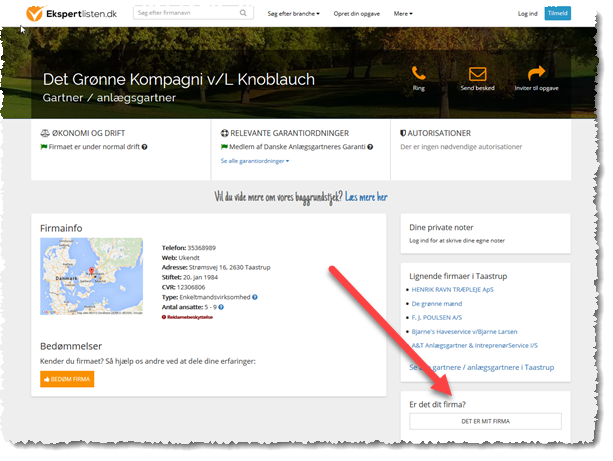Screen dimensions: 613x461
Task: Click the shield icon by Autorisationer
Action: (403, 133)
